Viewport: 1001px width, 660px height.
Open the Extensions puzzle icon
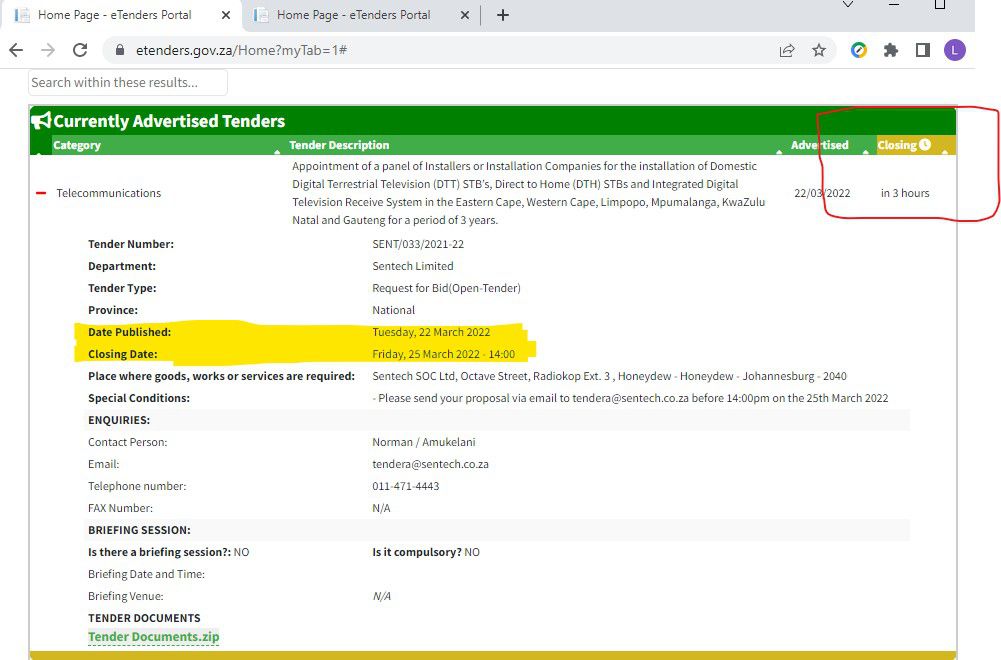(x=891, y=50)
